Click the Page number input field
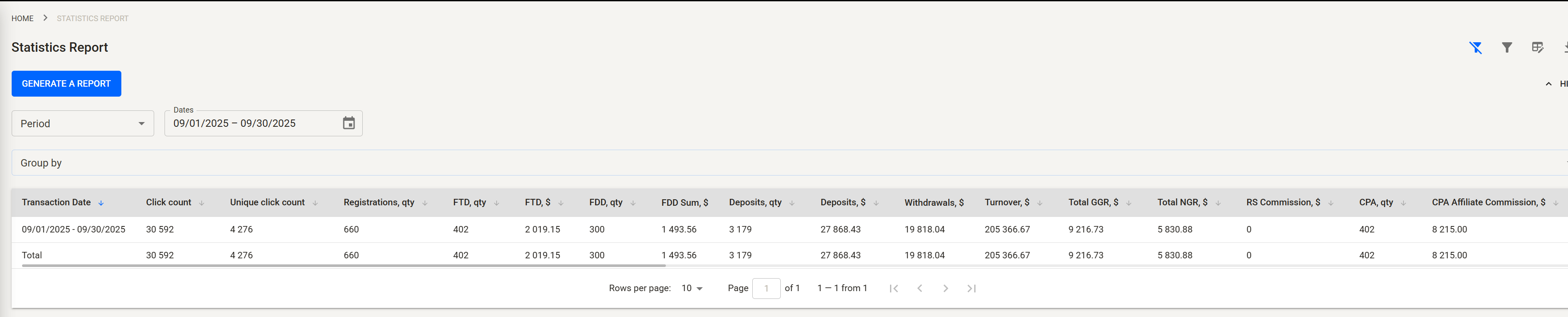Screen dimensions: 1568x317 coord(767,289)
